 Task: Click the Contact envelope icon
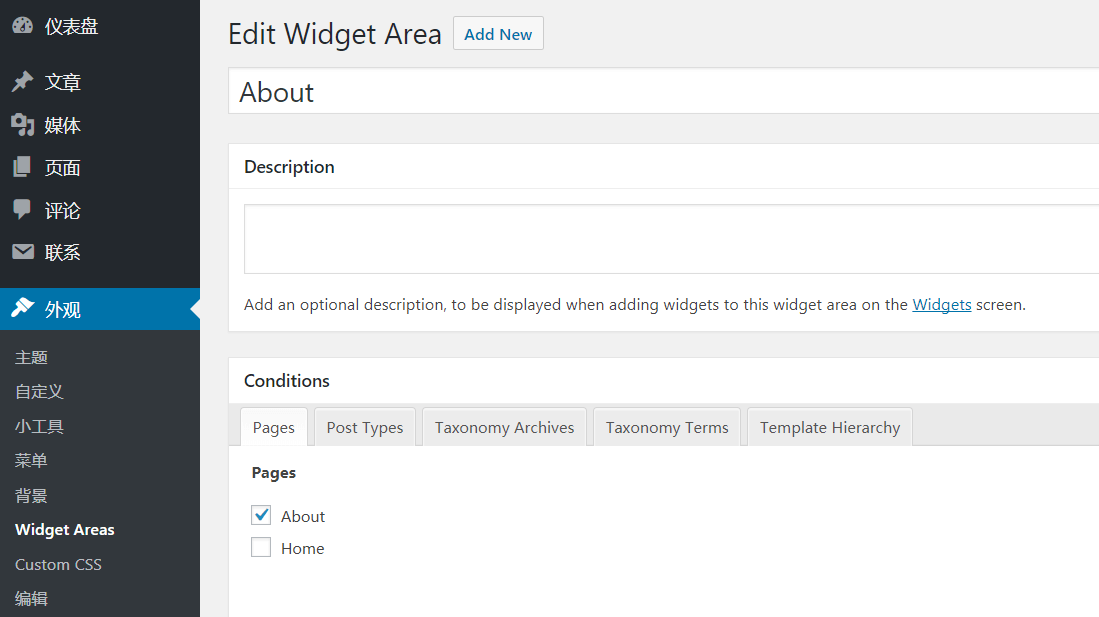22,252
